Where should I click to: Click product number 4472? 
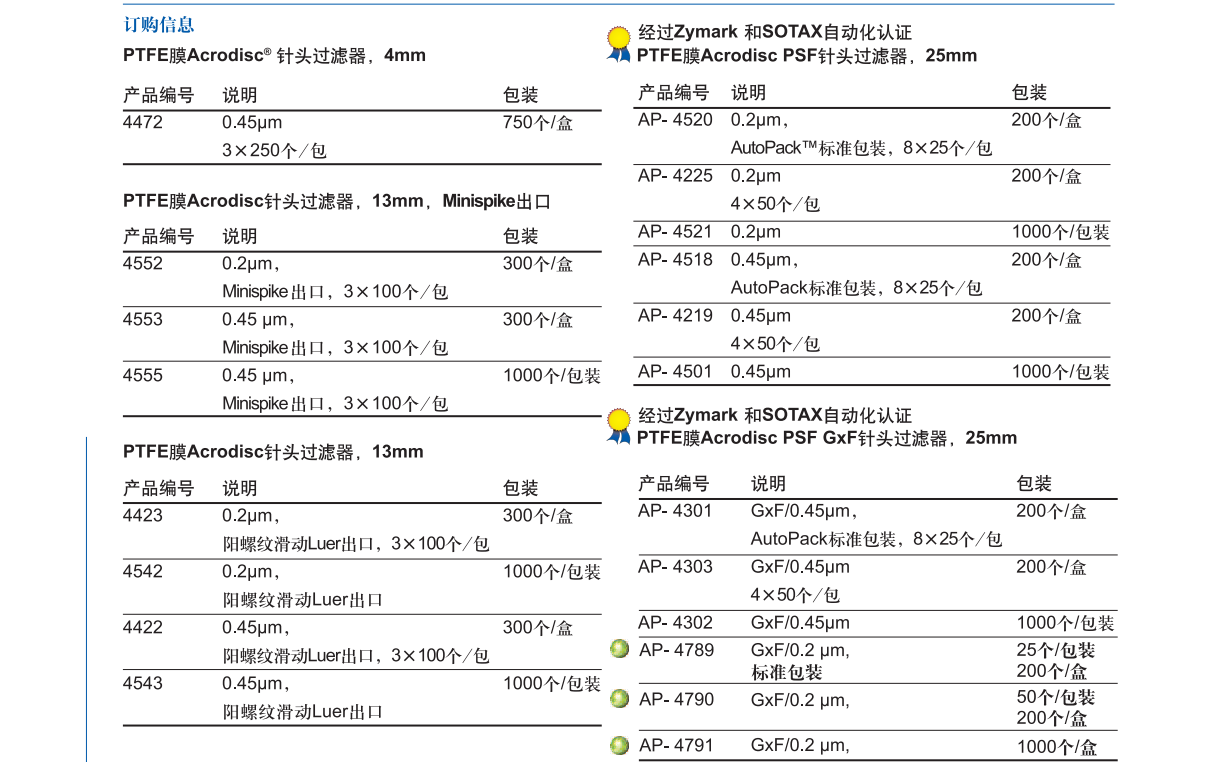[x=143, y=122]
